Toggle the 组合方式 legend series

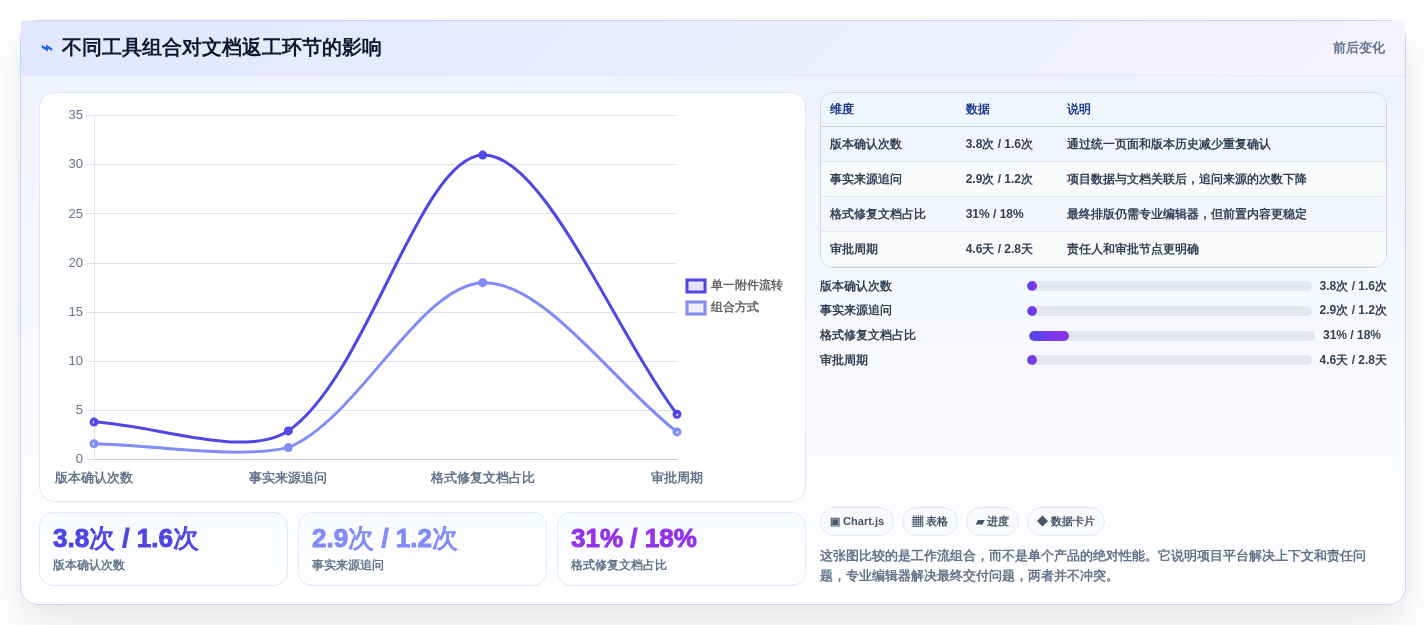722,308
